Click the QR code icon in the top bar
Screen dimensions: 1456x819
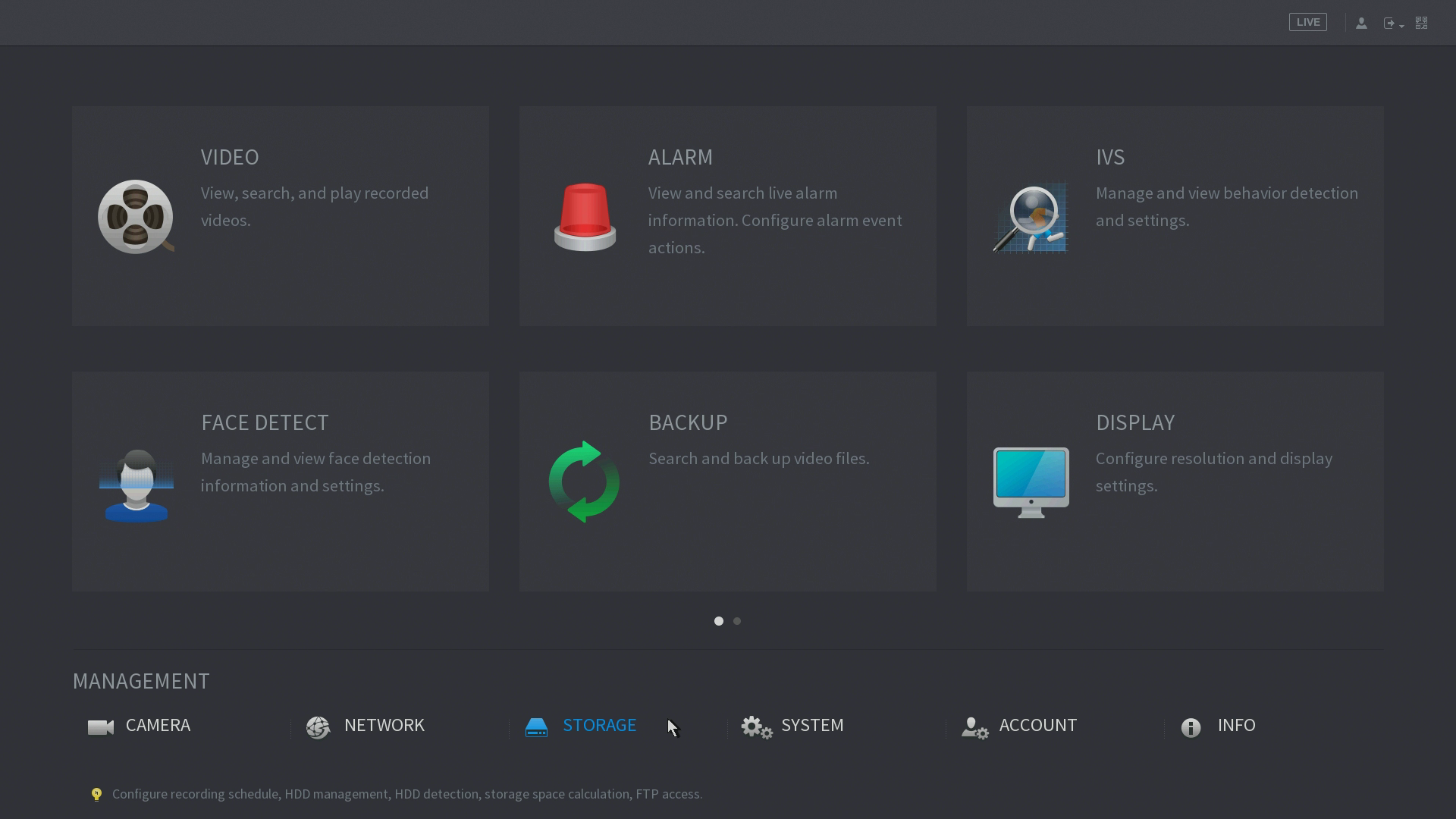[x=1421, y=23]
